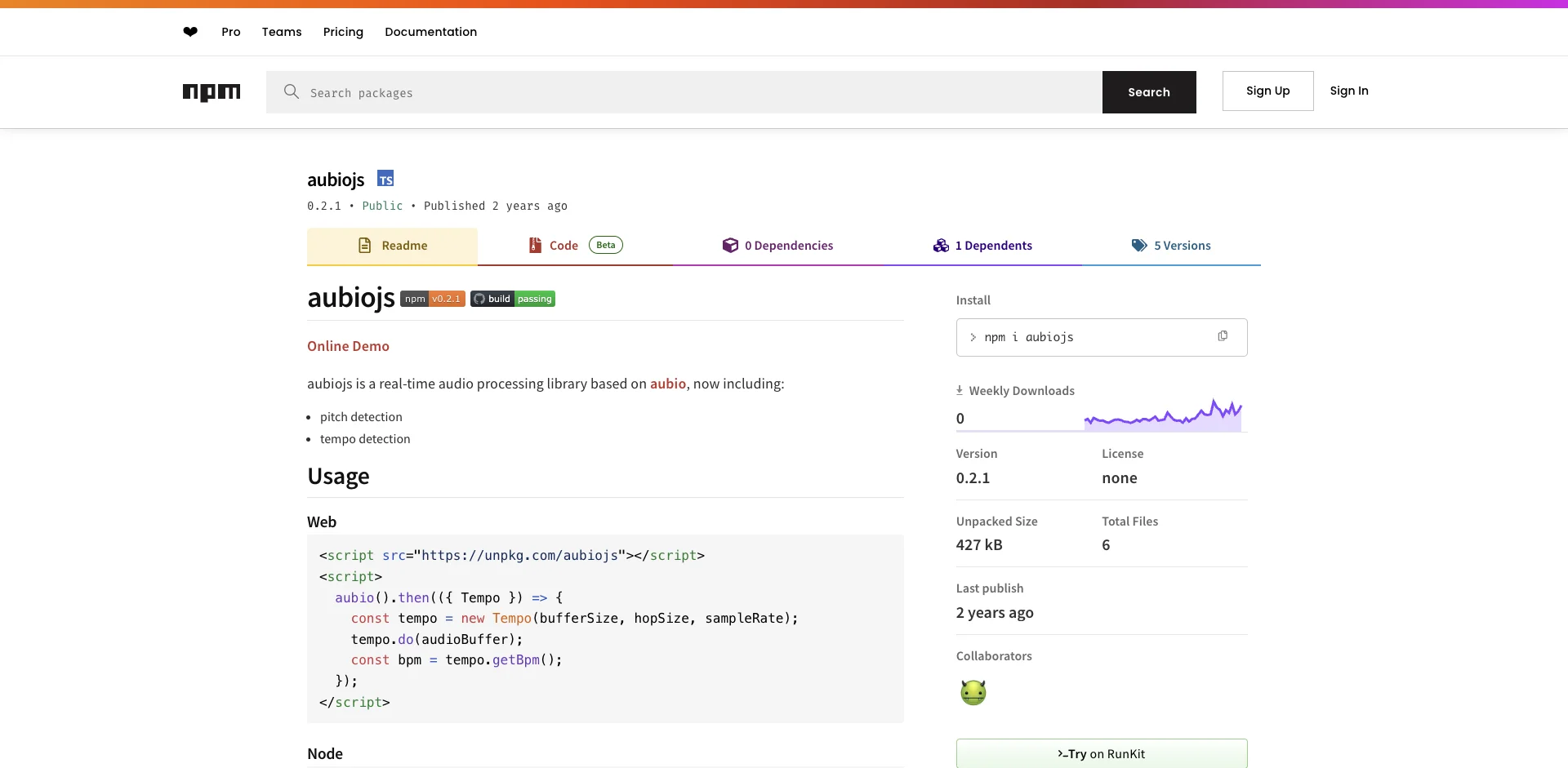Image resolution: width=1568 pixels, height=768 pixels.
Task: Click the Sign In link
Action: coord(1349,91)
